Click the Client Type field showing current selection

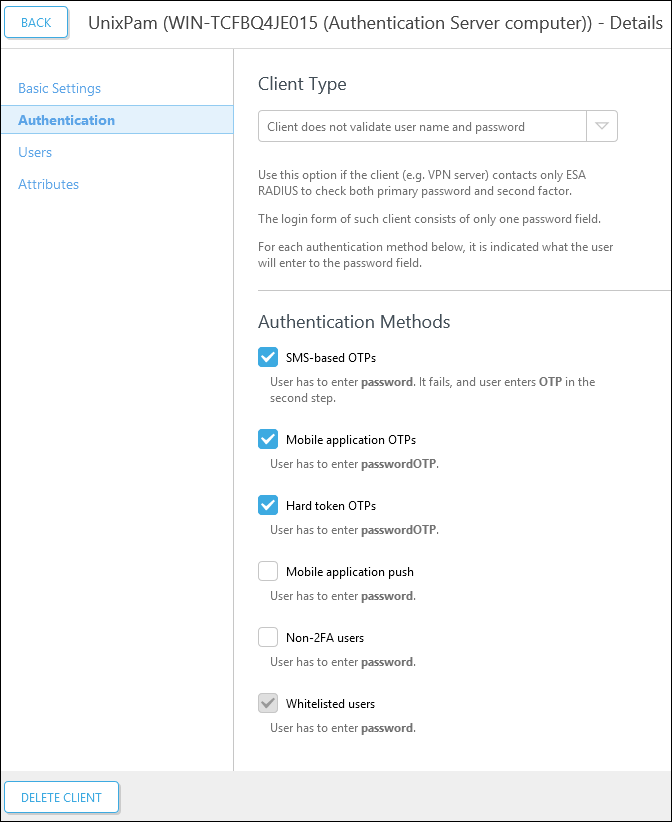pos(420,126)
